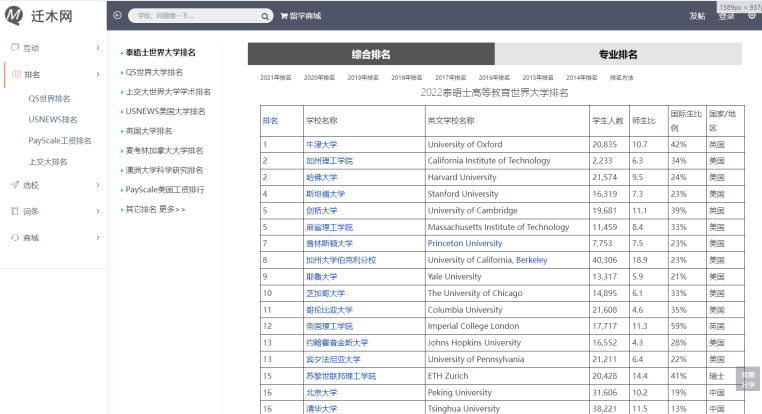762x414 pixels.
Task: Open the 牛津大学 school link
Action: pos(321,144)
